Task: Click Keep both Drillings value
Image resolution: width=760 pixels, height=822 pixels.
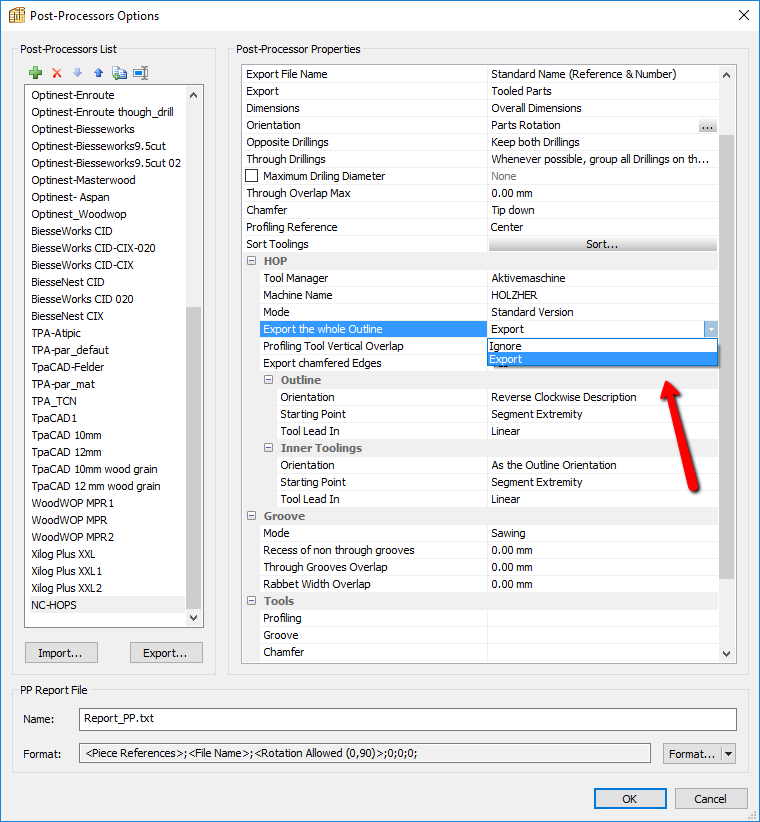Action: [535, 142]
